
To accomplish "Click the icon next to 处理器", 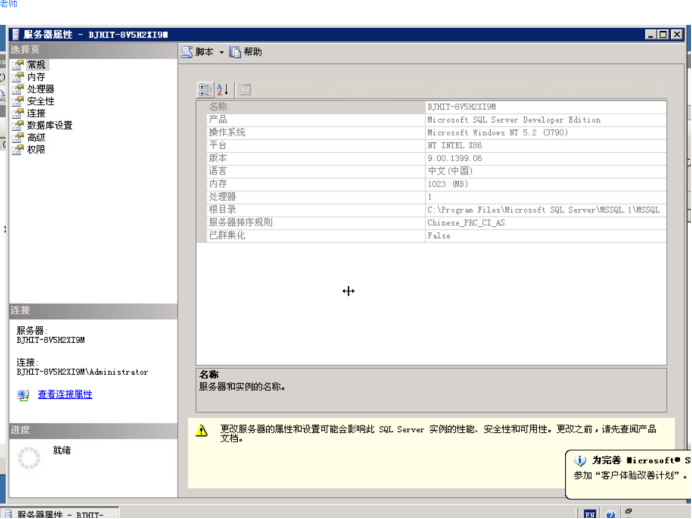I will [18, 89].
